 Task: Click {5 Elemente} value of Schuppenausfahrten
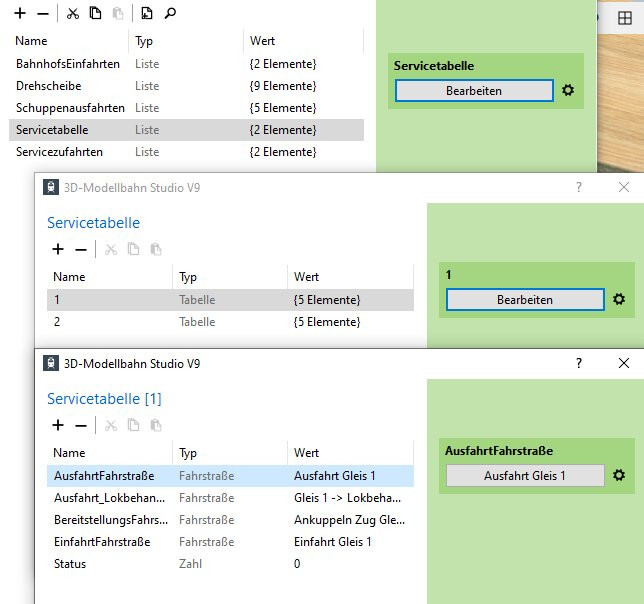pyautogui.click(x=283, y=108)
